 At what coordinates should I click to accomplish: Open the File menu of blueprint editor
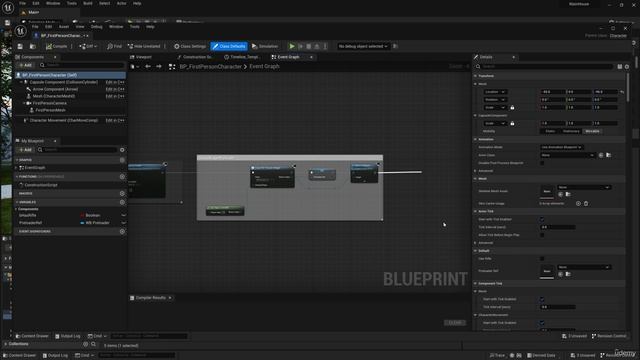[35, 27]
